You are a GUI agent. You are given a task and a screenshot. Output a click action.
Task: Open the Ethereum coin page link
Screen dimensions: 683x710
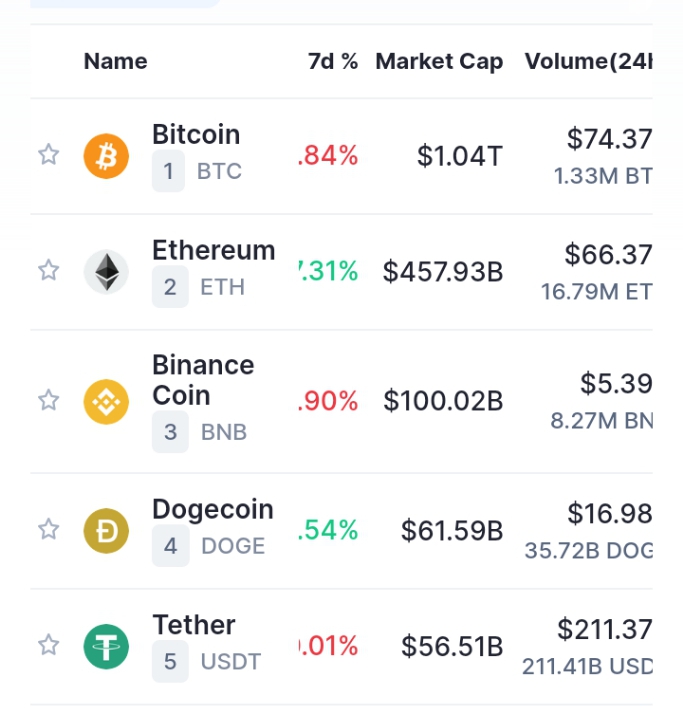[x=214, y=250]
